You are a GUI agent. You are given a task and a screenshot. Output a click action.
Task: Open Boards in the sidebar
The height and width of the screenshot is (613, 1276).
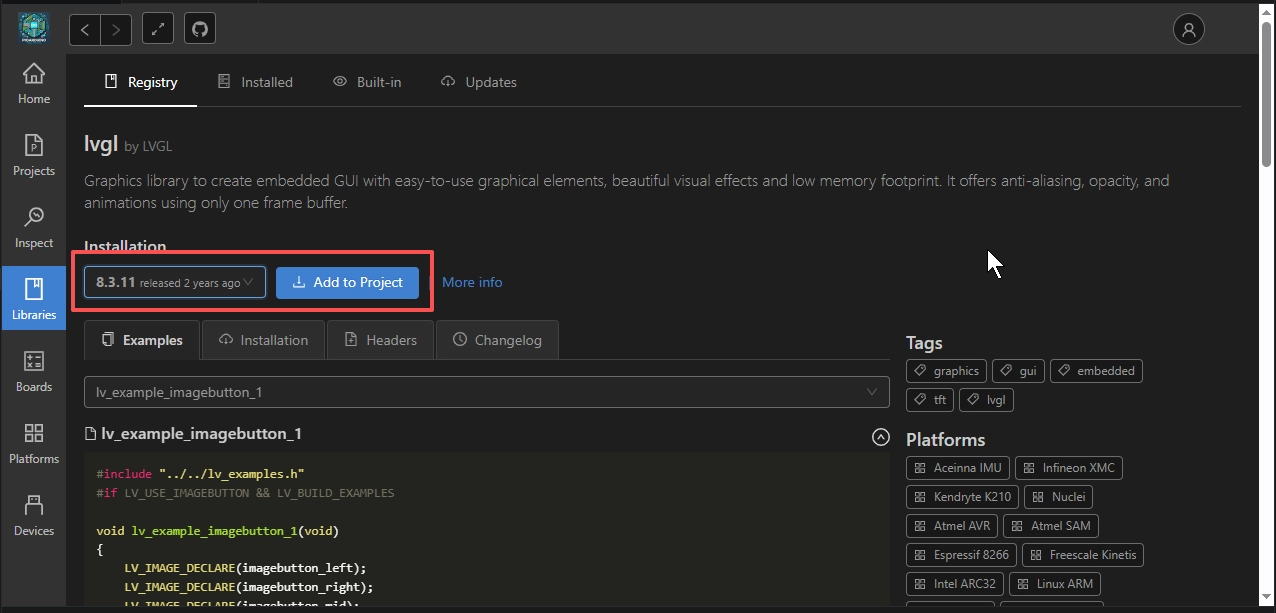pos(33,372)
